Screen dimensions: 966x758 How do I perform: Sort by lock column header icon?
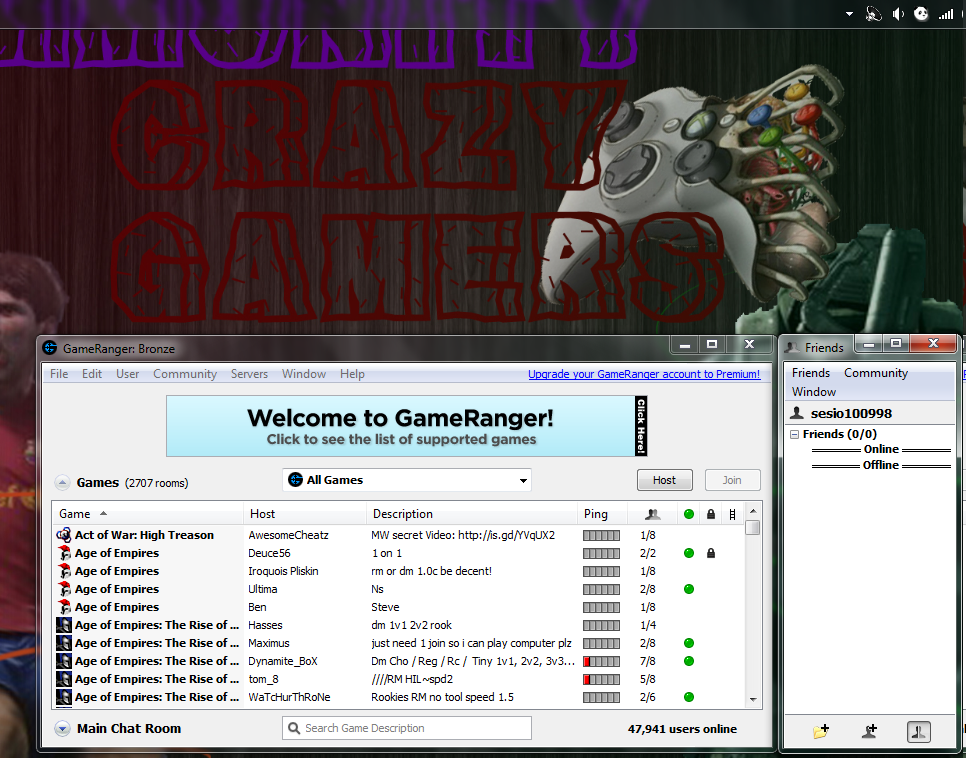(711, 514)
